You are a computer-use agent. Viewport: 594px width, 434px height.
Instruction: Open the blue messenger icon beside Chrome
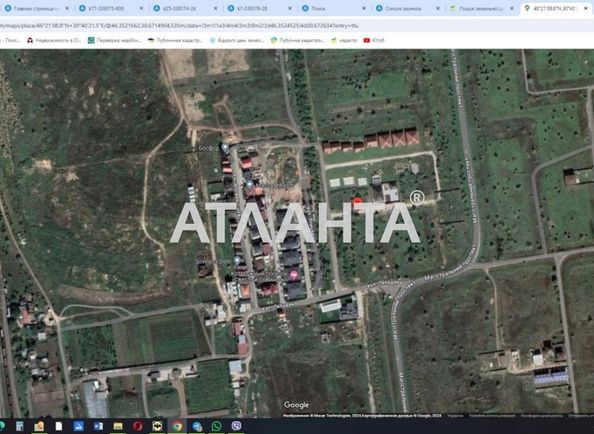197,426
